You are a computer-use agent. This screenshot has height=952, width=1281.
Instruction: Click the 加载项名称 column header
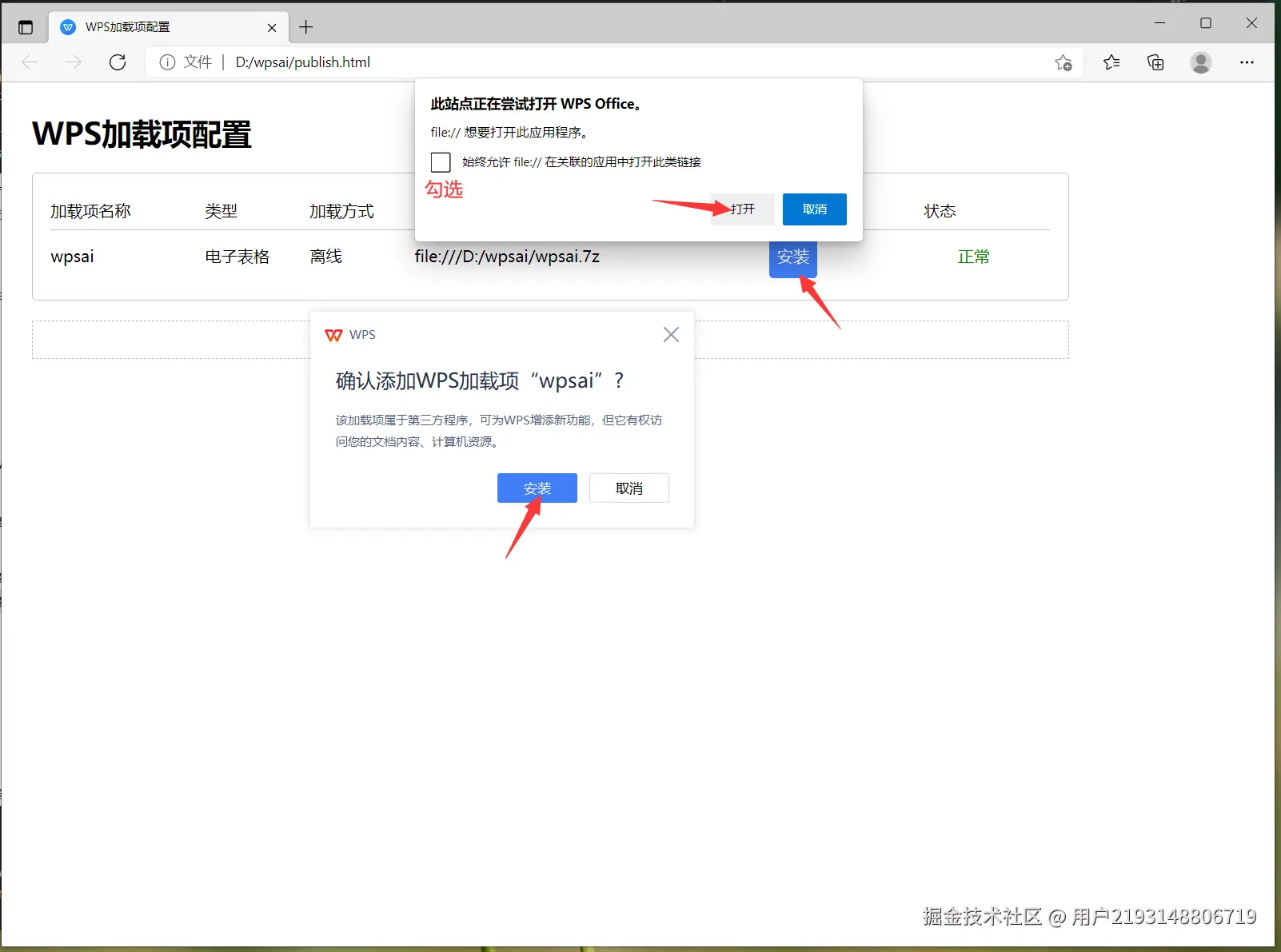coord(90,211)
